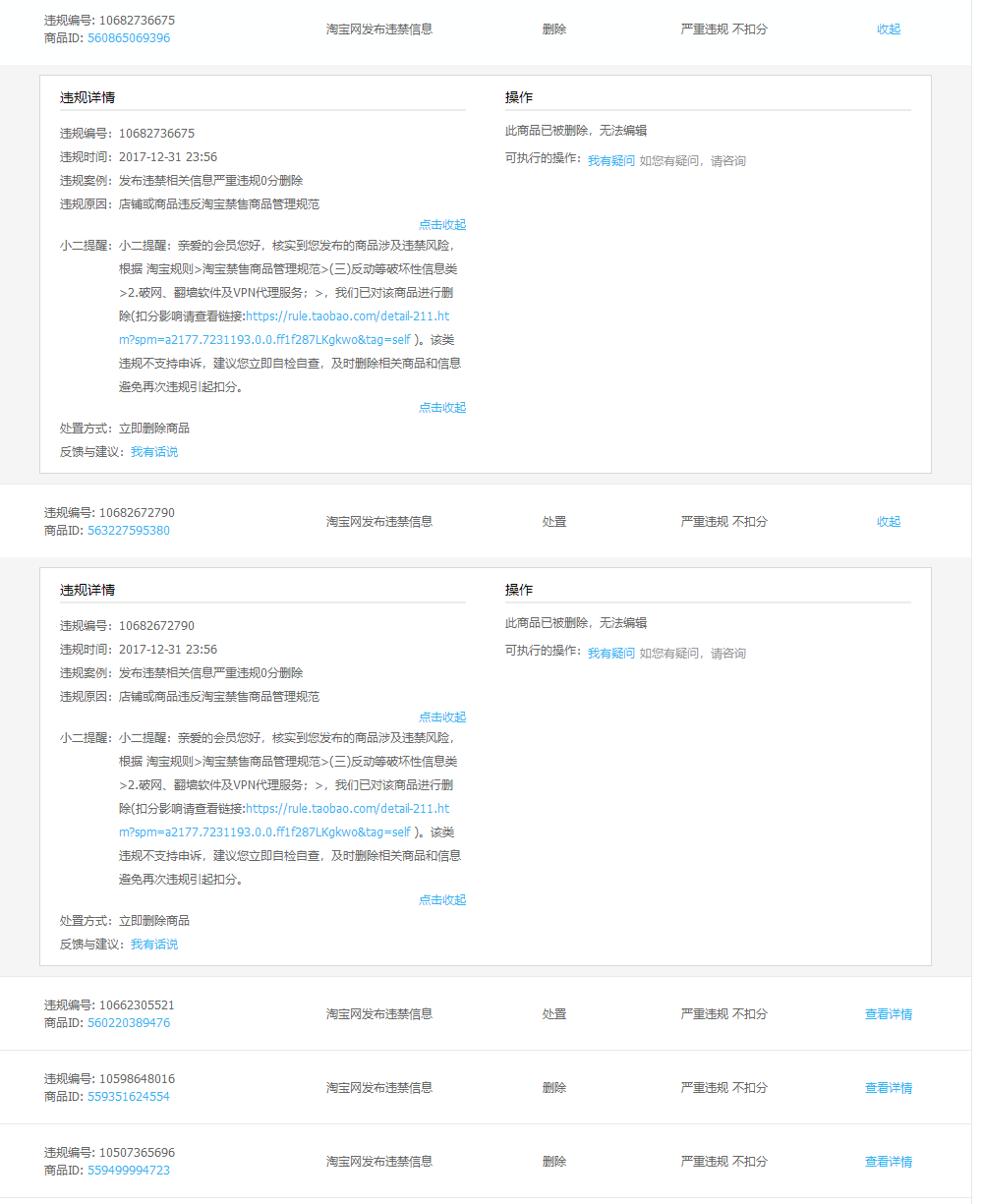Click row header text 违规编号: 10507365696
The width and height of the screenshot is (983, 1204).
109,1153
